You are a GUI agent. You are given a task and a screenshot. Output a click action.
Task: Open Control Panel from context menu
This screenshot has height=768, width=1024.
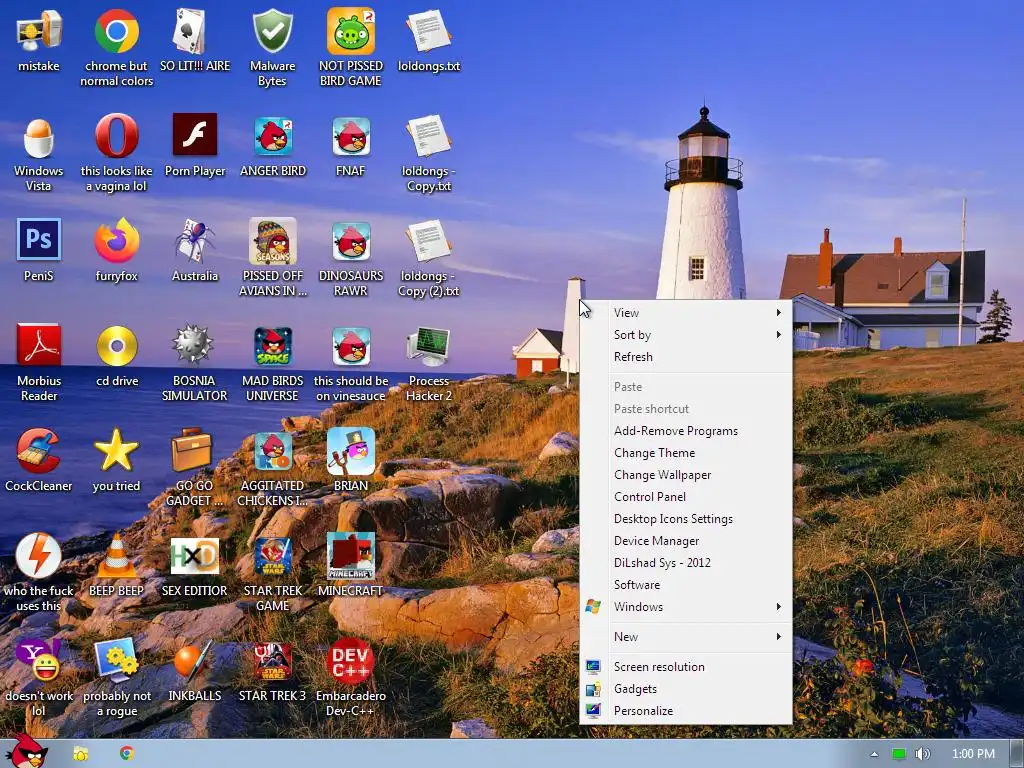click(686, 497)
